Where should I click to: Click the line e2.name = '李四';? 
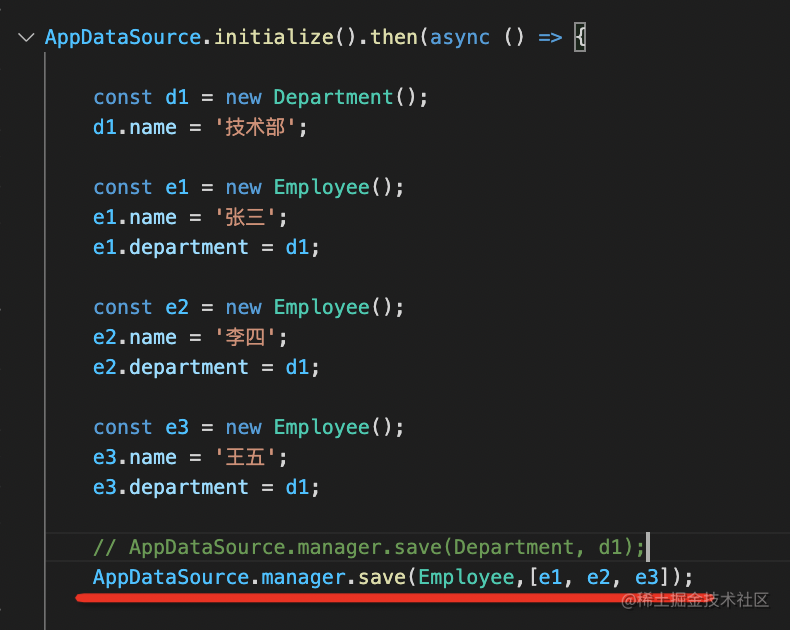(x=190, y=337)
